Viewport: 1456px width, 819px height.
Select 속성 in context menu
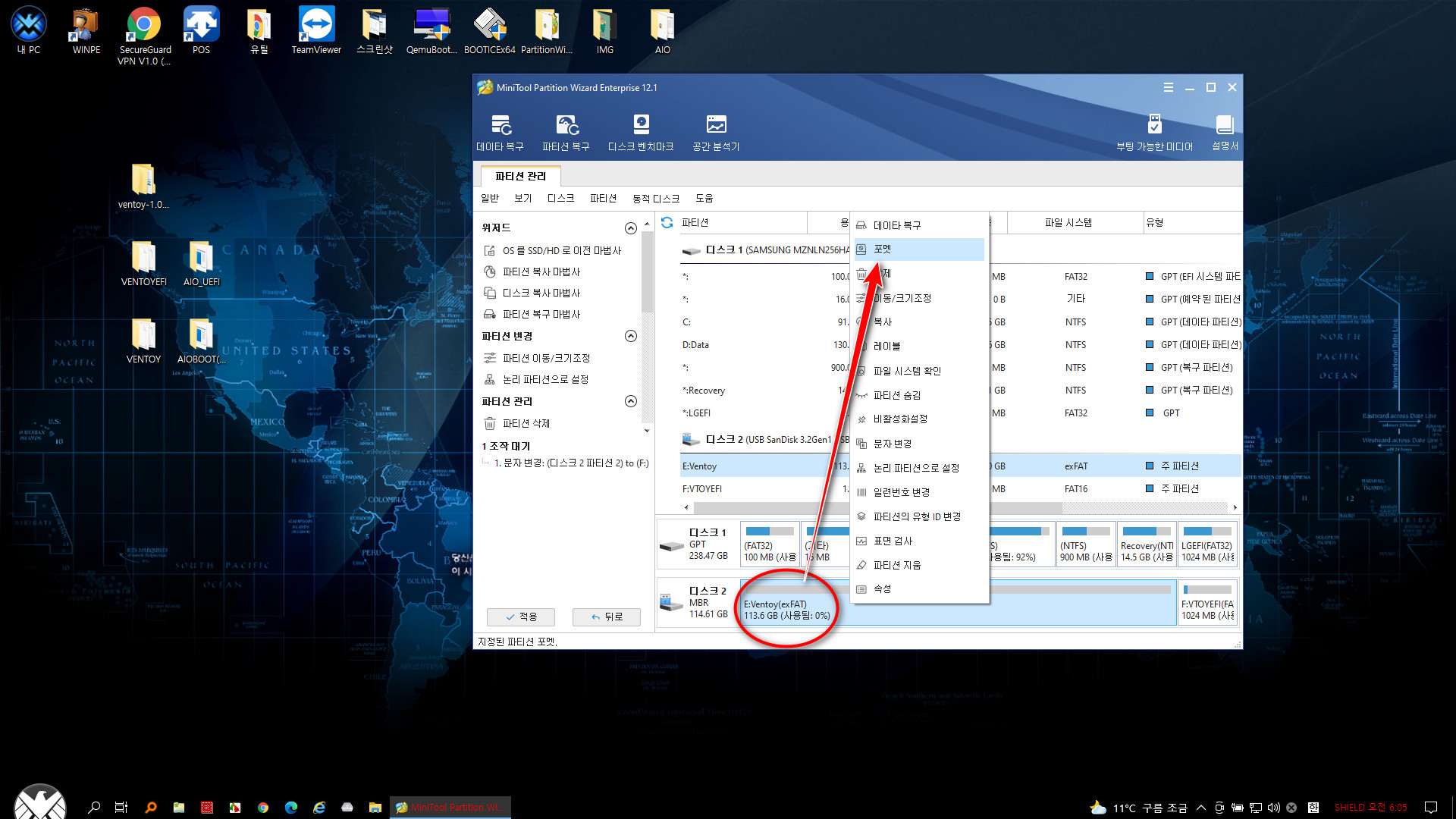coord(919,588)
